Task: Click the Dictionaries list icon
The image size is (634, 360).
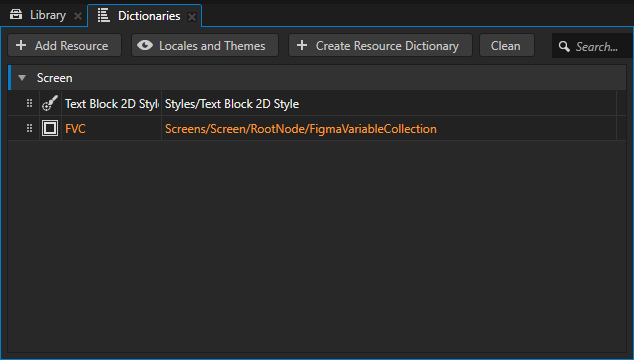Action: point(104,15)
